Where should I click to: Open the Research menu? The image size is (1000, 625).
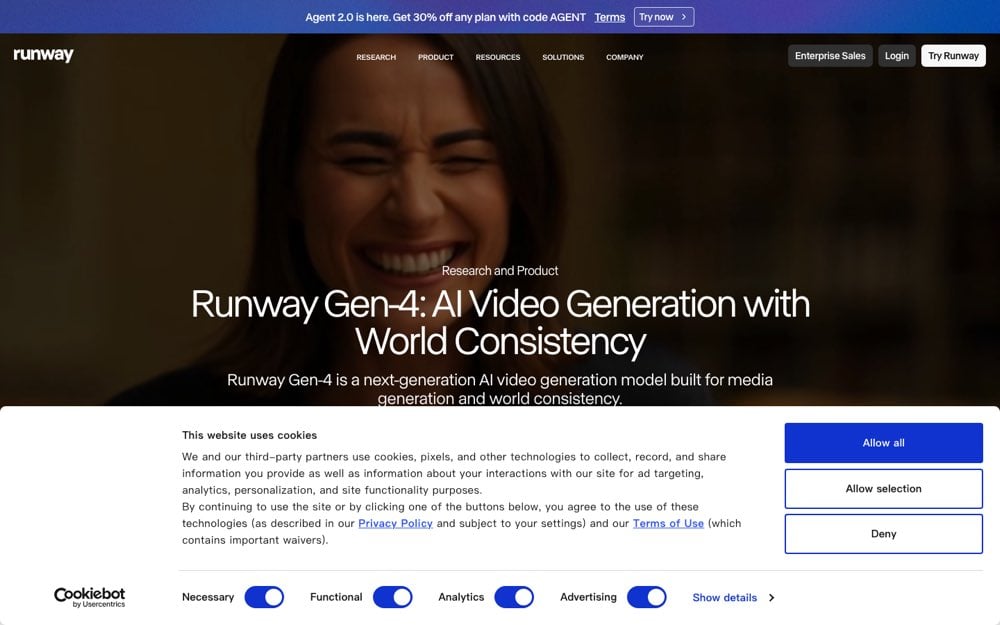tap(376, 57)
